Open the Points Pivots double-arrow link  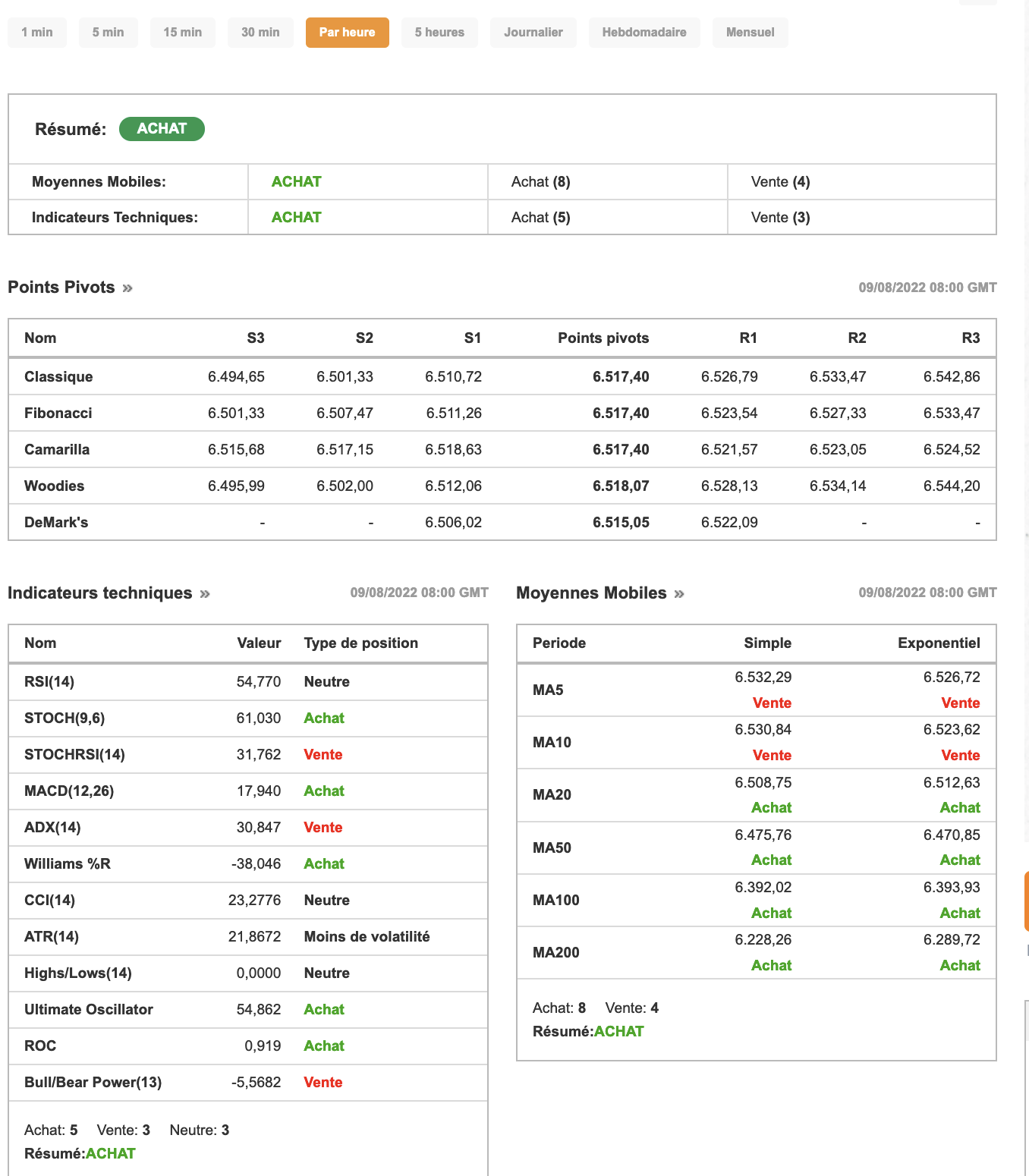[127, 288]
